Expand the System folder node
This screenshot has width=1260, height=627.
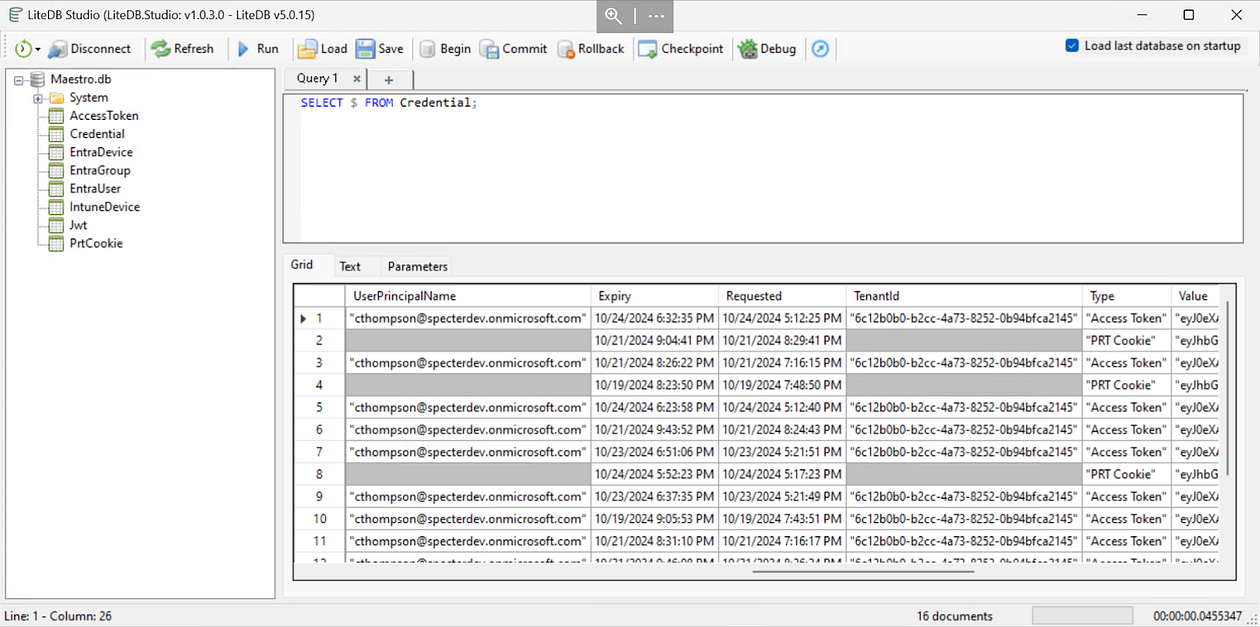click(x=38, y=98)
